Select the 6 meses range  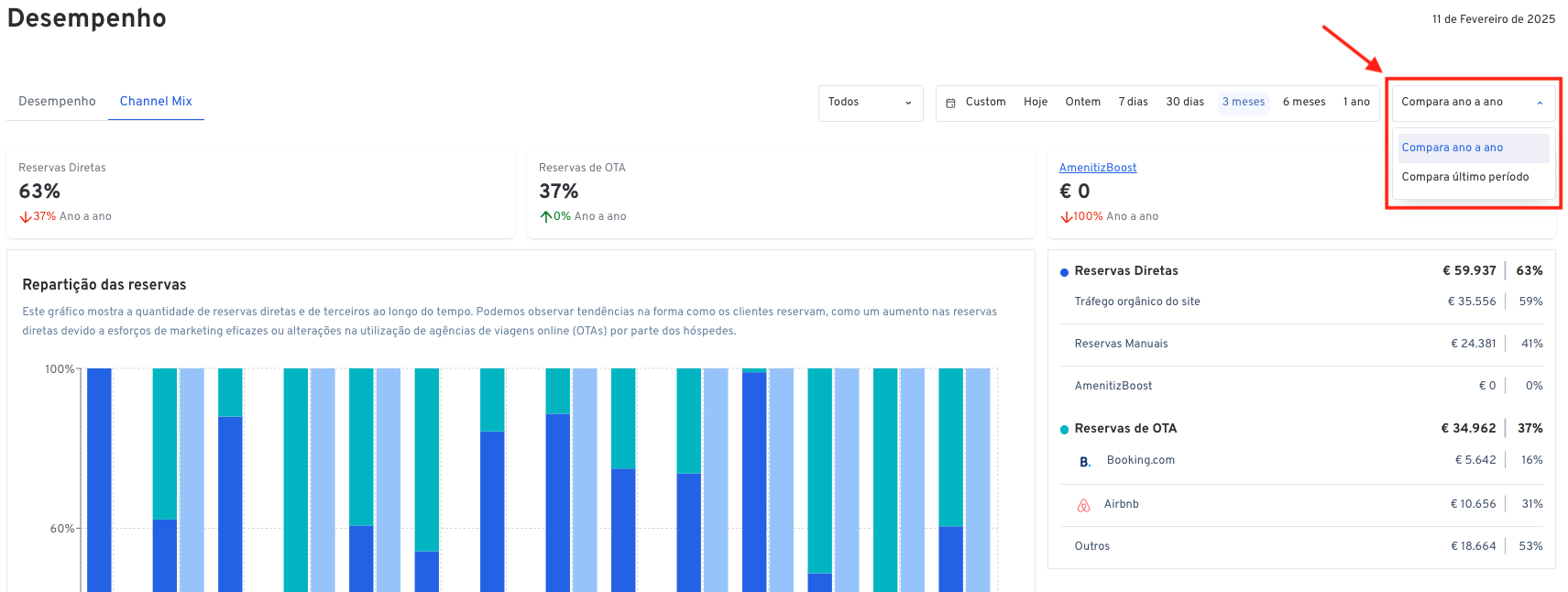[1304, 103]
